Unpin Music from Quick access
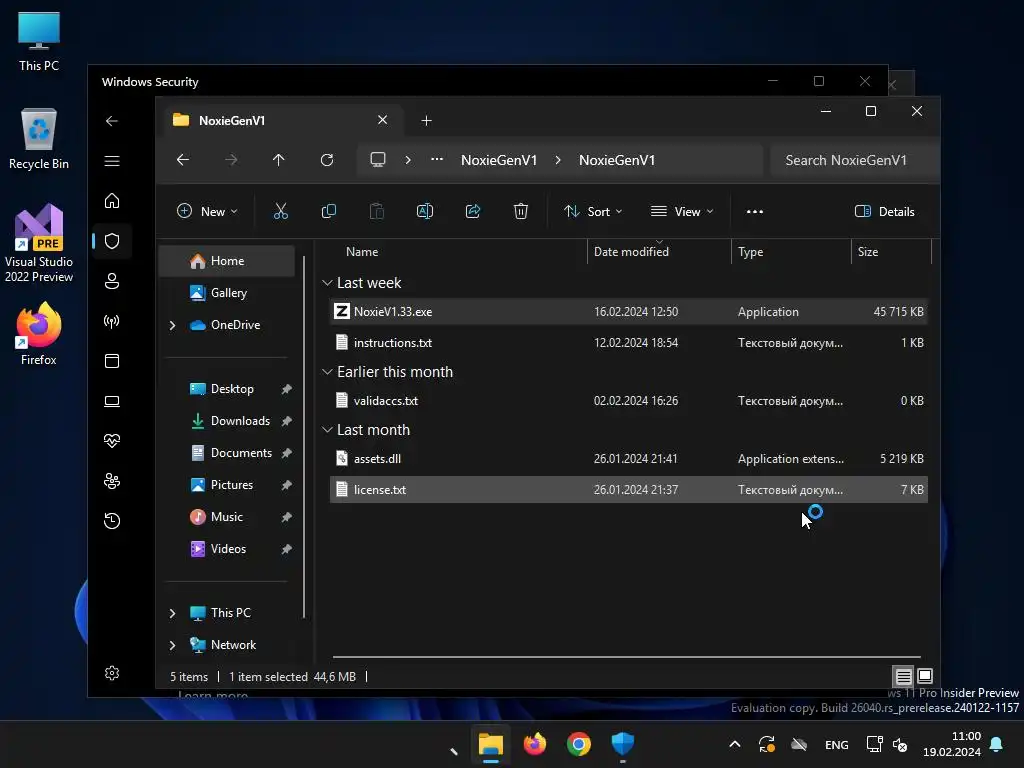Image resolution: width=1024 pixels, height=768 pixels. pyautogui.click(x=286, y=517)
